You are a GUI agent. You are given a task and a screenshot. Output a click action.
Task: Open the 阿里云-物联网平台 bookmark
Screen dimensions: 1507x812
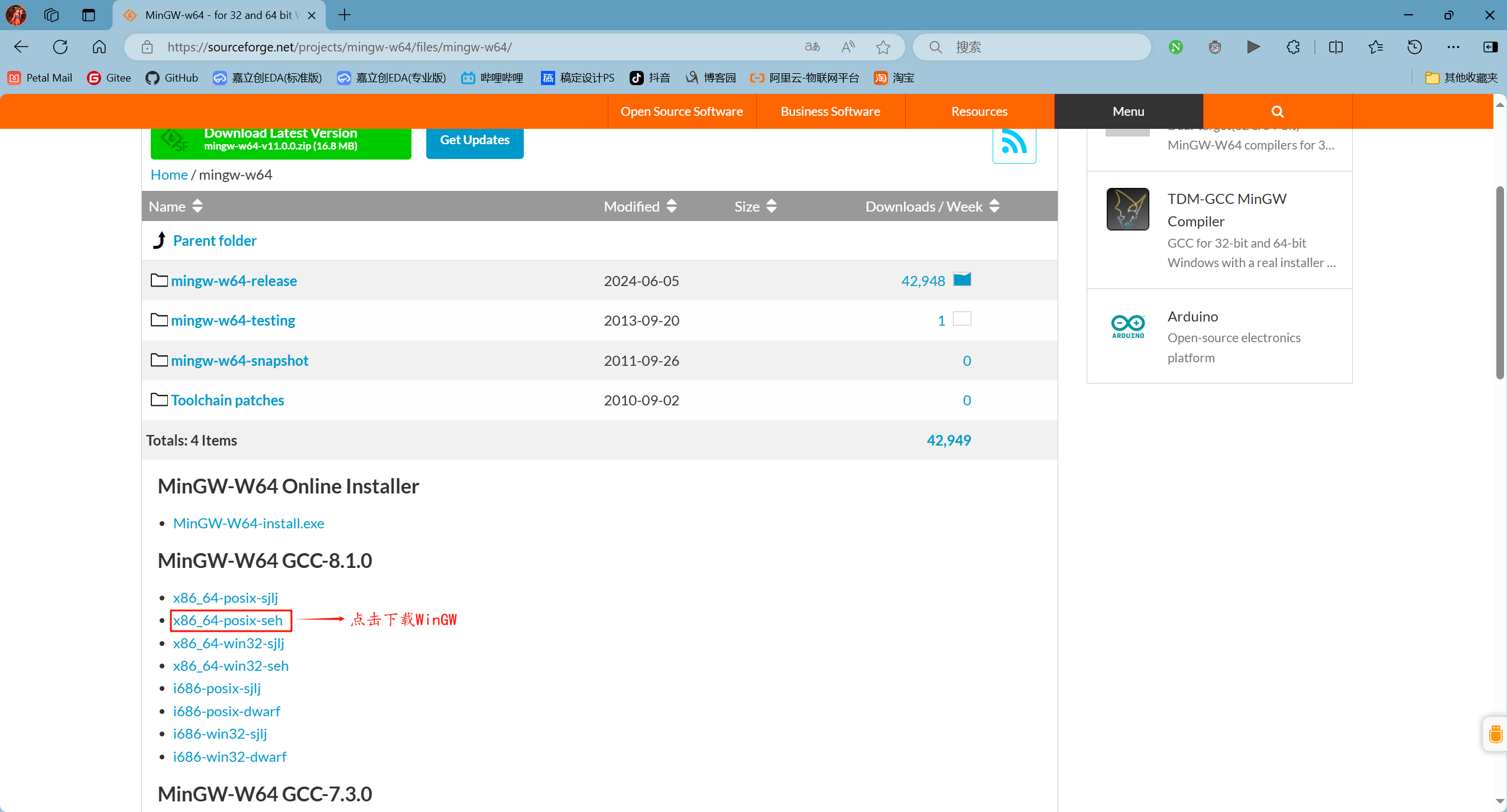(805, 77)
